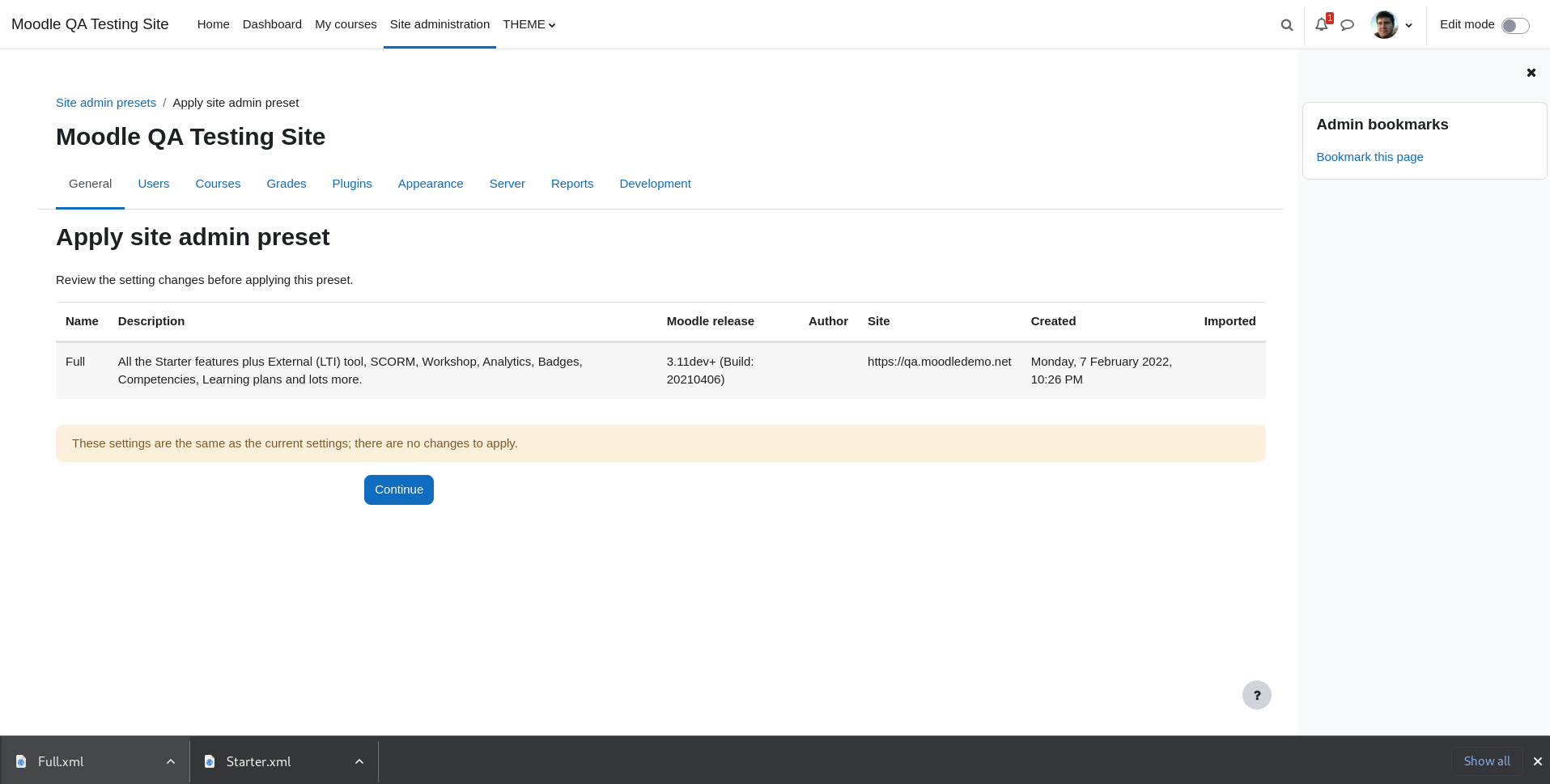Expand the user menu chevron

pos(1409,25)
